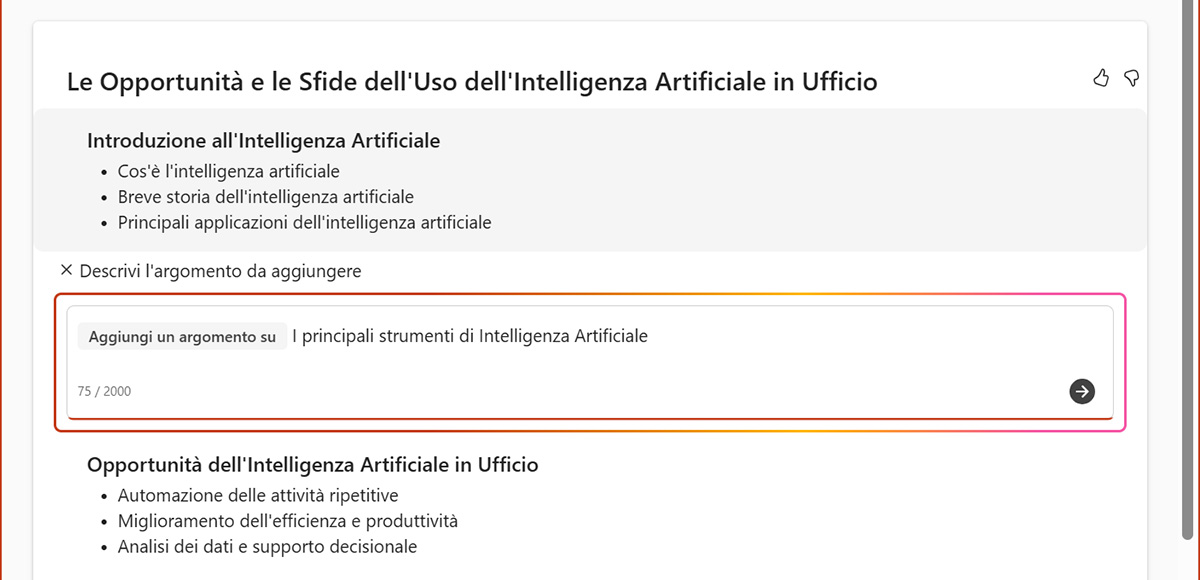Click 'Principali applicazioni dell'intelligenza artificiale' item
This screenshot has height=580, width=1200.
tap(305, 222)
